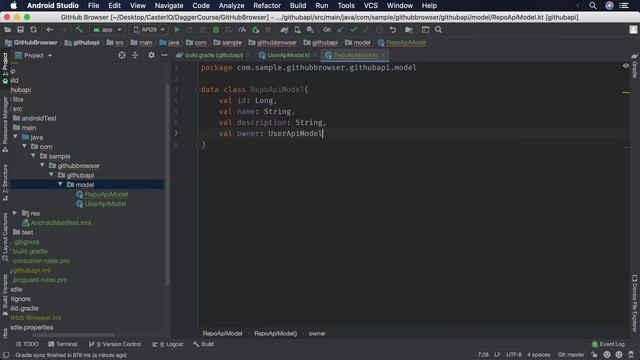The width and height of the screenshot is (640, 360).
Task: Click the Sync Project with Gradle icon
Action: click(x=284, y=30)
